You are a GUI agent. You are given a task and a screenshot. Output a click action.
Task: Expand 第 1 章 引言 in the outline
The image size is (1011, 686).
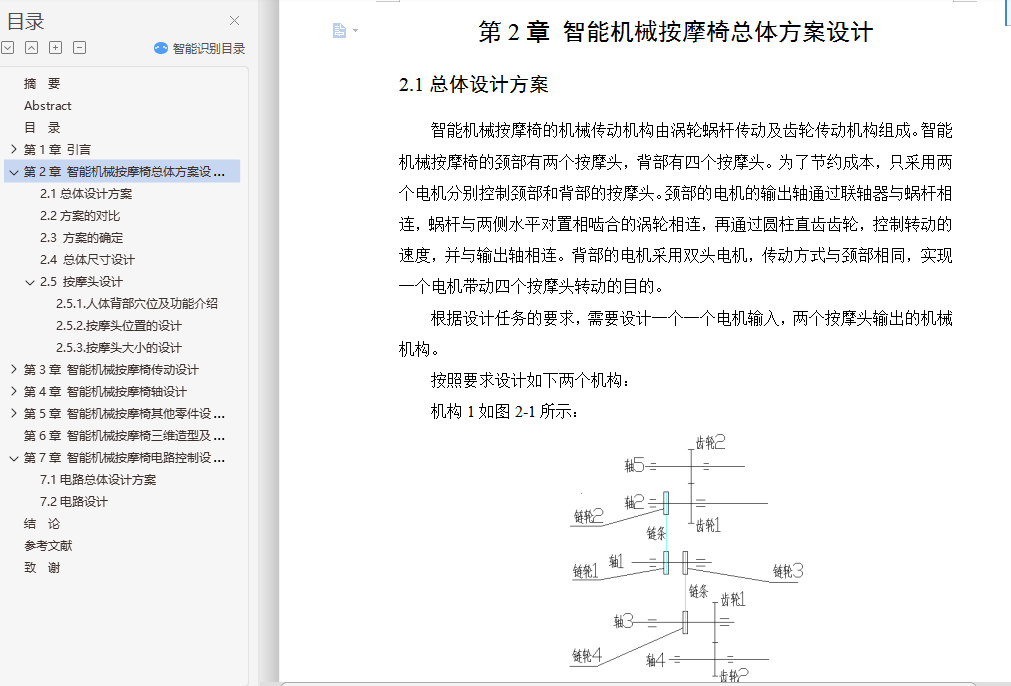point(14,149)
